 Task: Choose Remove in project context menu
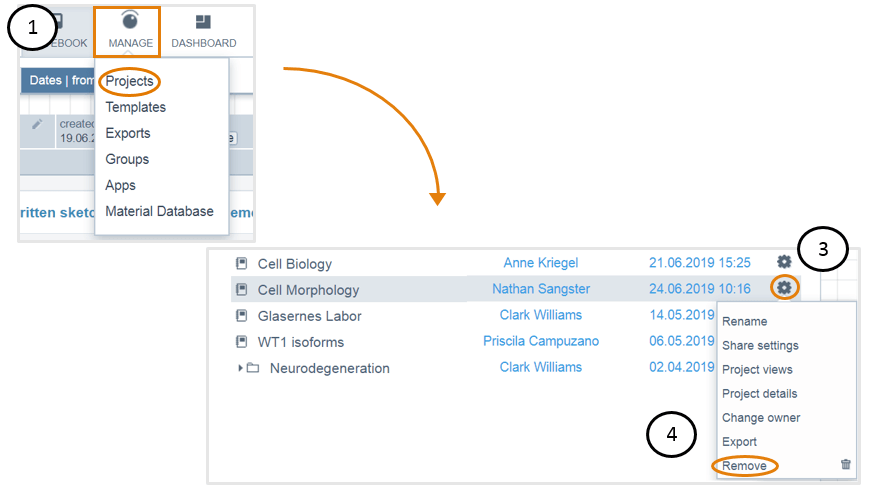[744, 466]
